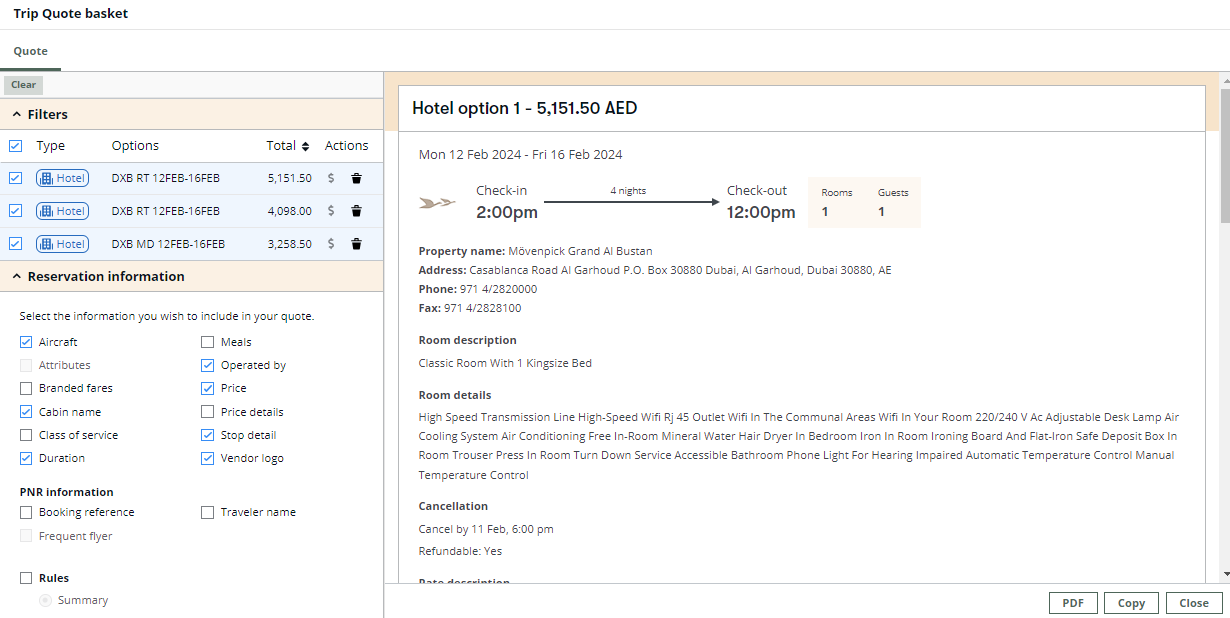The width and height of the screenshot is (1230, 618).
Task: Delete the DXB MD hotel via trash icon
Action: click(x=356, y=244)
